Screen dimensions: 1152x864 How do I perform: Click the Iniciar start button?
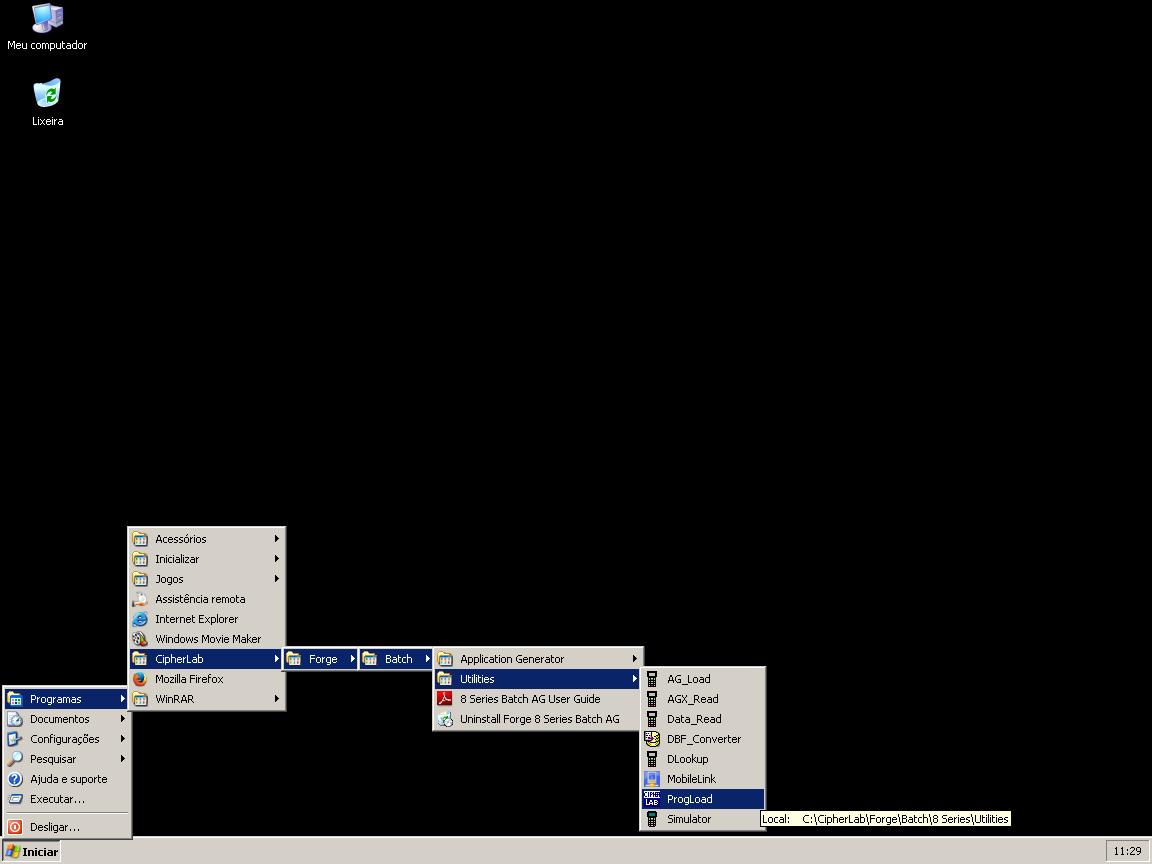(x=31, y=852)
